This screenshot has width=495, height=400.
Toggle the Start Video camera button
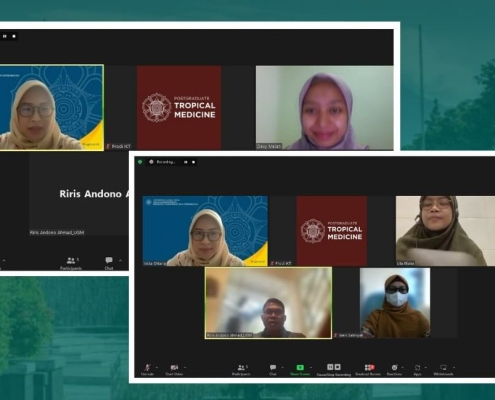[x=174, y=370]
